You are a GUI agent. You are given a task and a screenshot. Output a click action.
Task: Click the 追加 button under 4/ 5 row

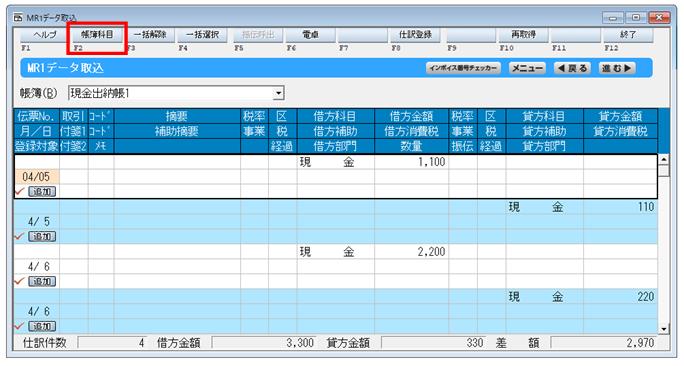(42, 236)
